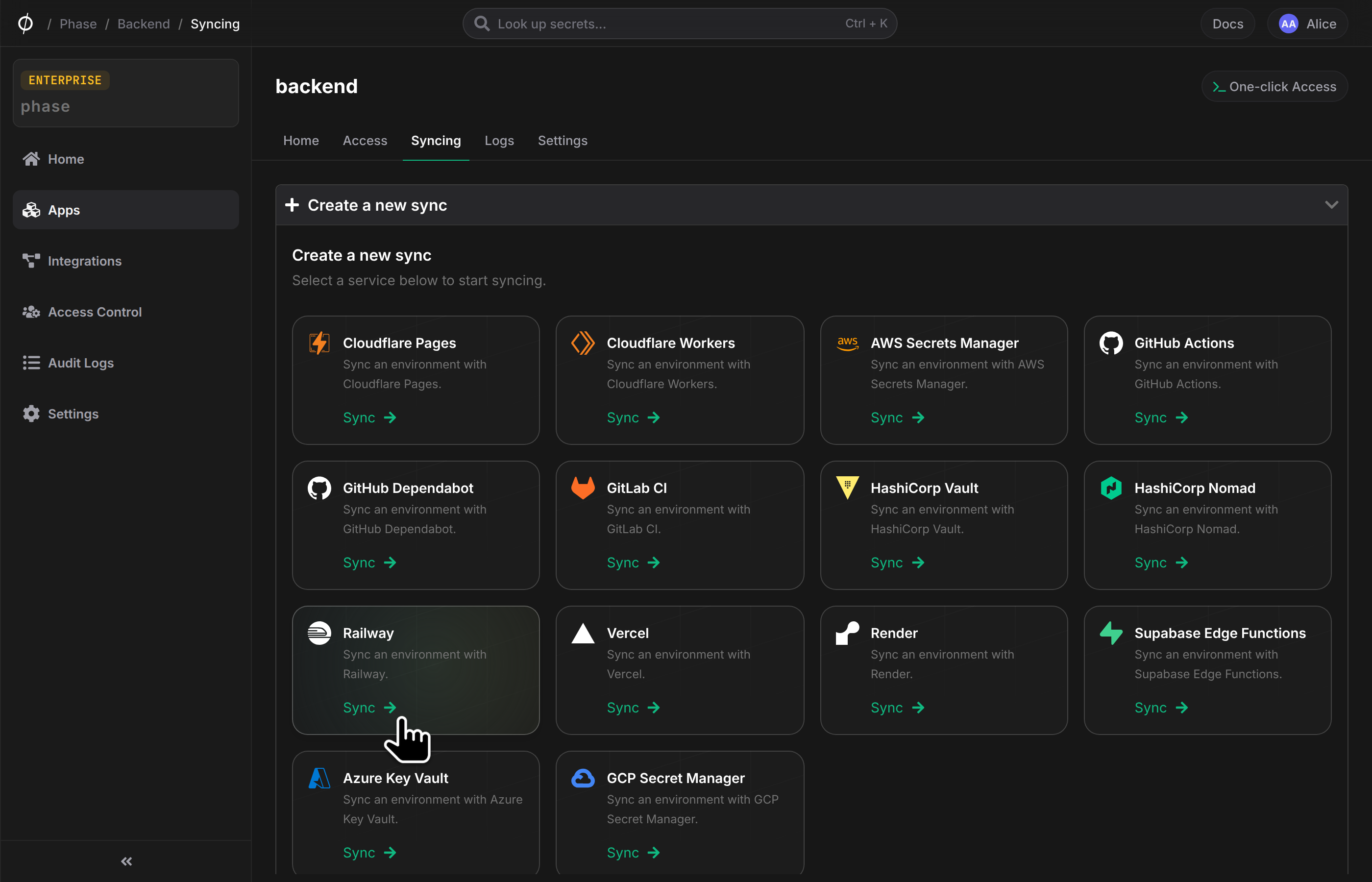Image resolution: width=1372 pixels, height=882 pixels.
Task: Click the Settings gear icon in sidebar
Action: tap(31, 414)
